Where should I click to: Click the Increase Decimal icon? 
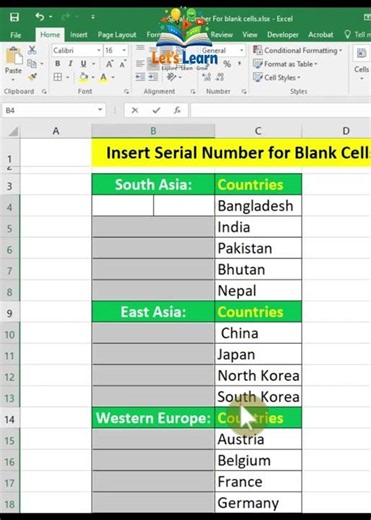[x=207, y=77]
